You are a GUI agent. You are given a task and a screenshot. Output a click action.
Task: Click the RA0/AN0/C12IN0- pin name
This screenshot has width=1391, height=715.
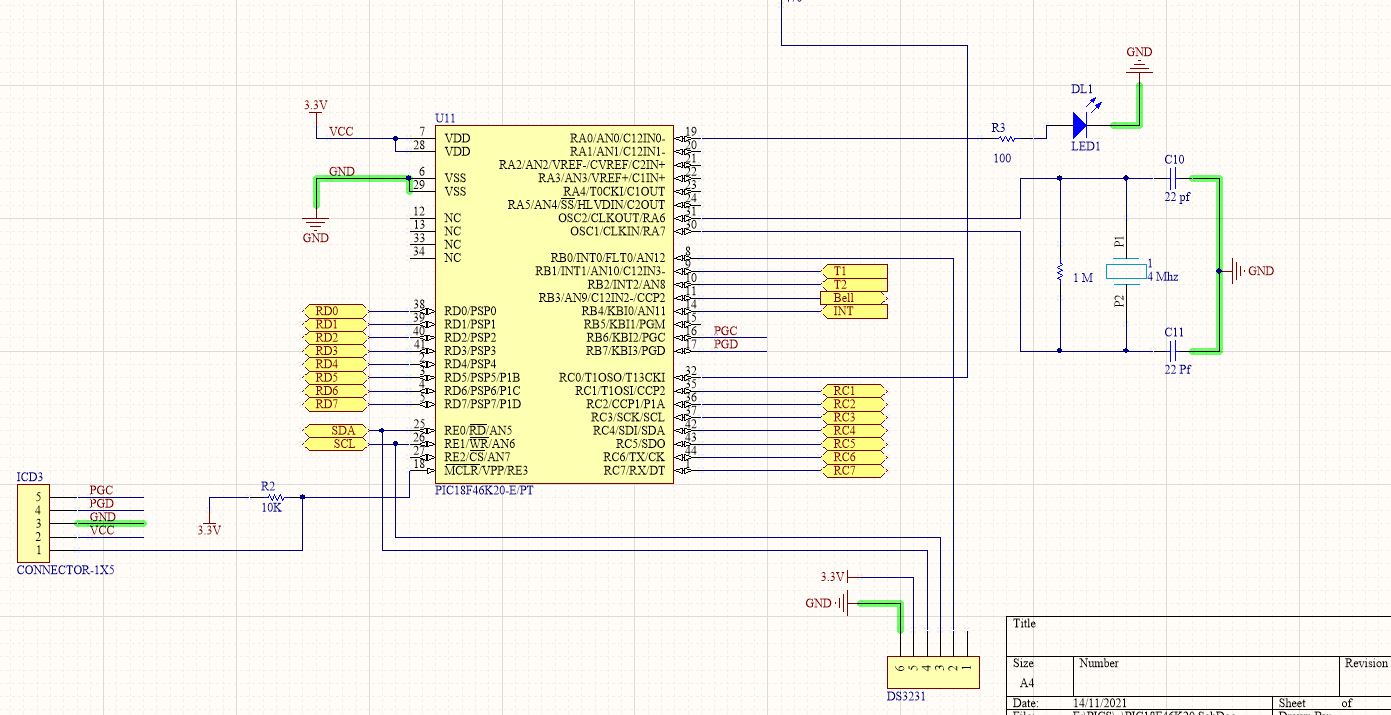click(x=617, y=139)
